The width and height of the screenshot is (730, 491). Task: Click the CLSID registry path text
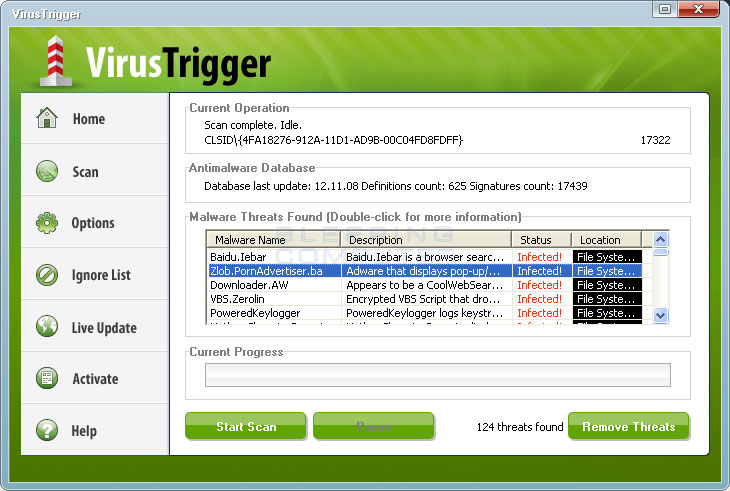(x=333, y=140)
